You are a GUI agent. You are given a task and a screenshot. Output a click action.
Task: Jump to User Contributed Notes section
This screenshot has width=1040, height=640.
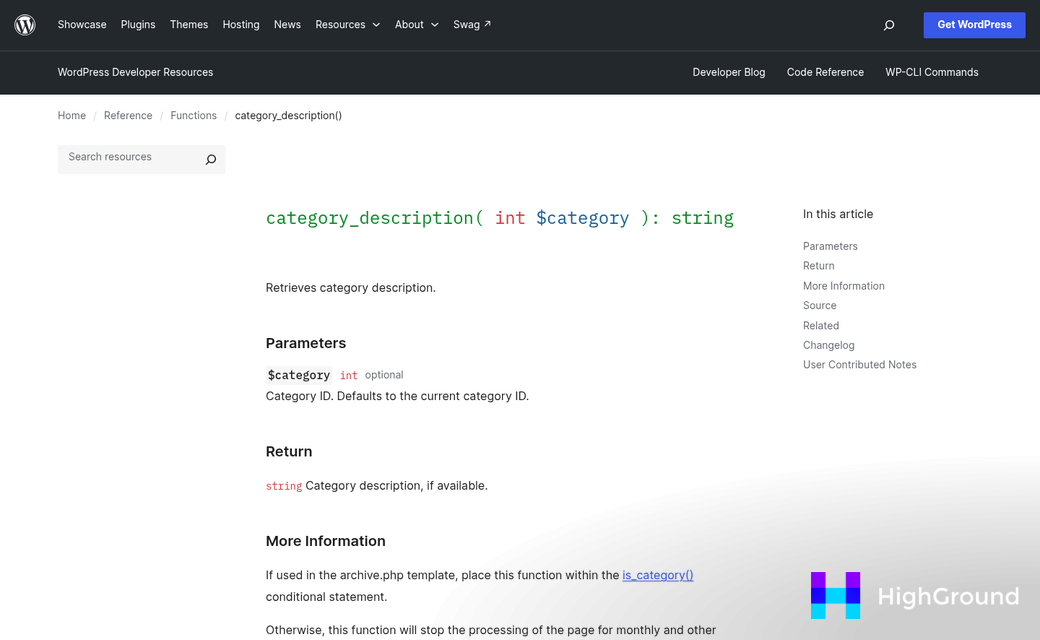point(860,365)
